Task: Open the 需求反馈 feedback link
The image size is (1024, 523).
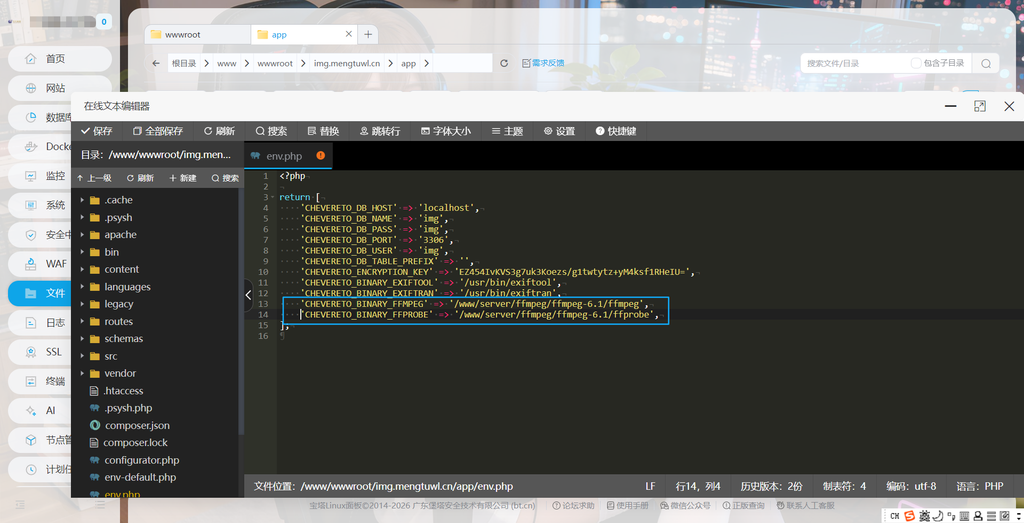Action: coord(543,63)
